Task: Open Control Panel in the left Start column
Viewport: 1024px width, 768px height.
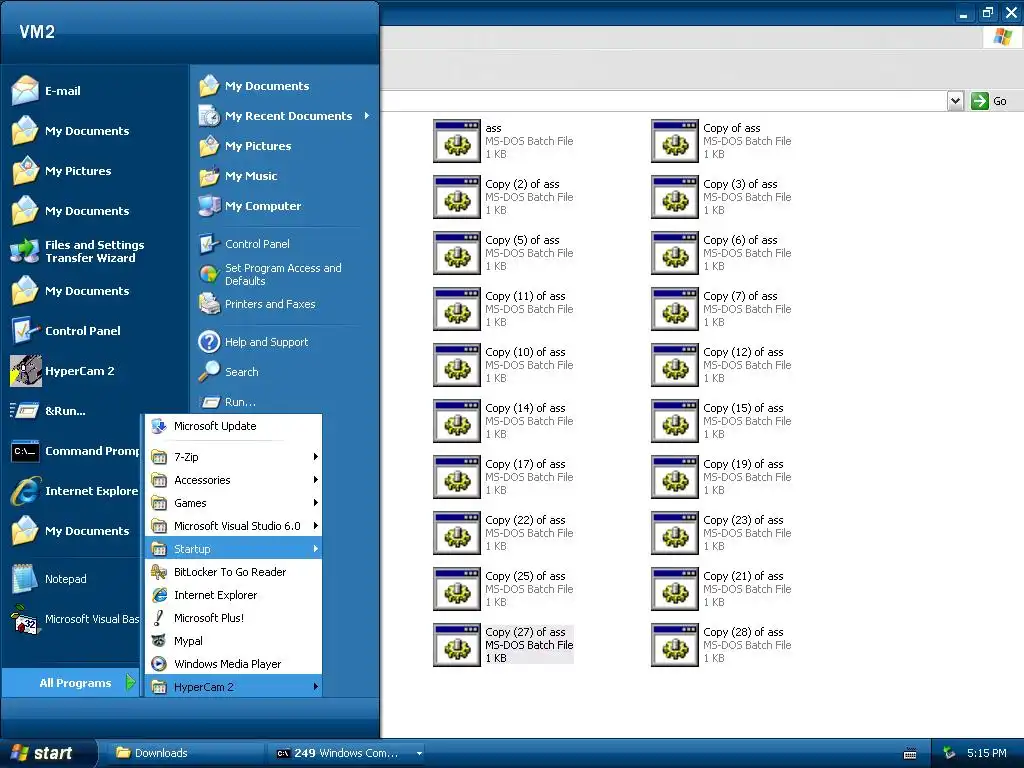Action: pos(65,331)
